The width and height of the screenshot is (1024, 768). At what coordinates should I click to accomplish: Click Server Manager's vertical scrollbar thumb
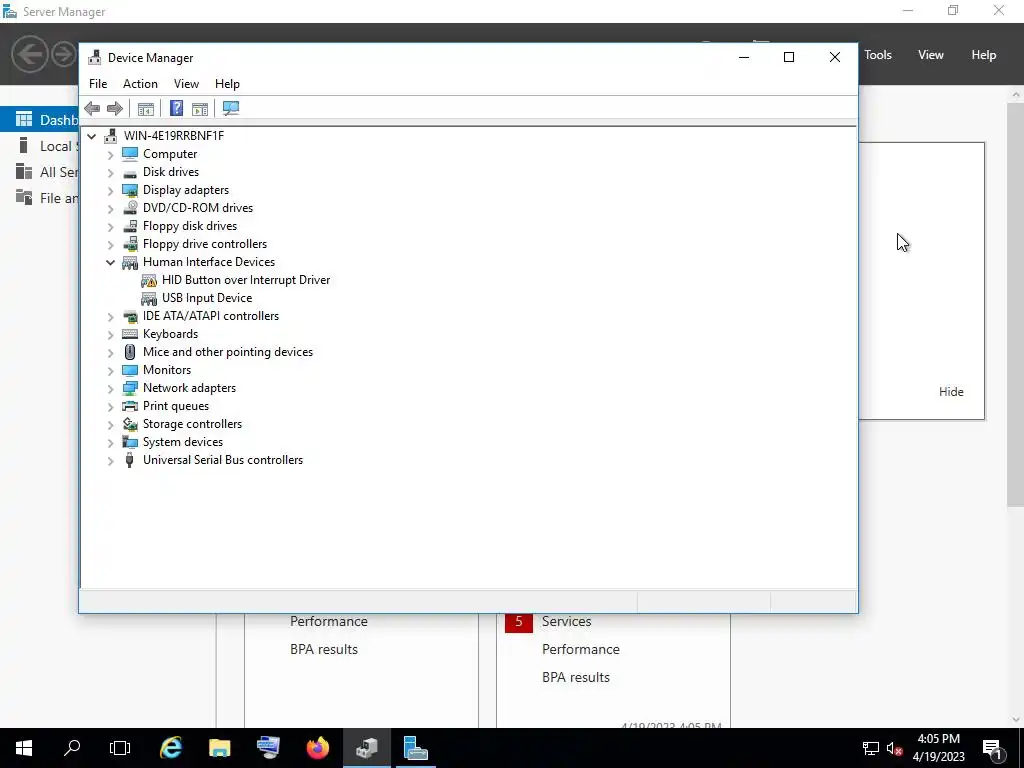coord(1016,304)
